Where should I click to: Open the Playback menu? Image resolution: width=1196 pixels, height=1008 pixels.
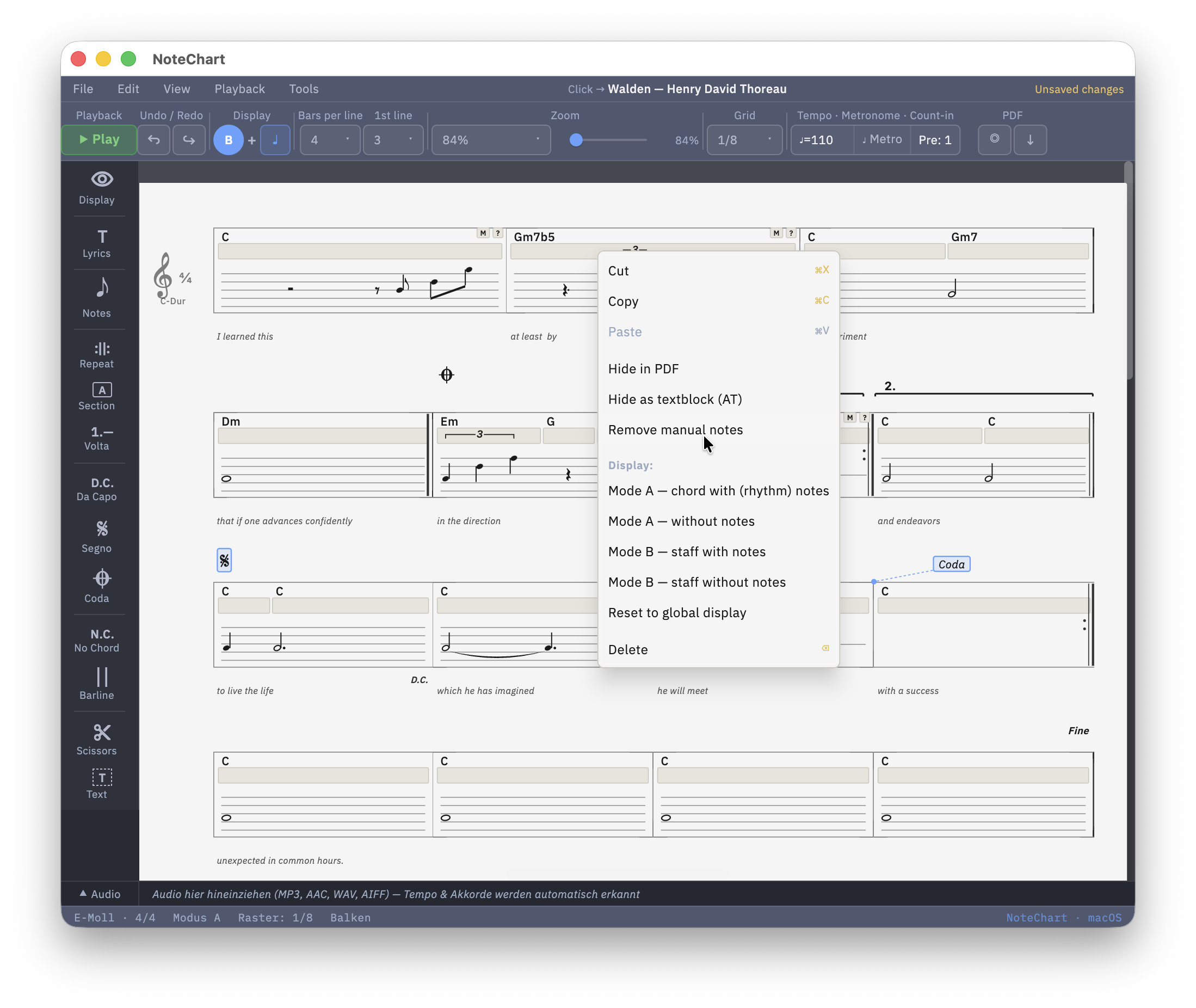click(x=239, y=89)
